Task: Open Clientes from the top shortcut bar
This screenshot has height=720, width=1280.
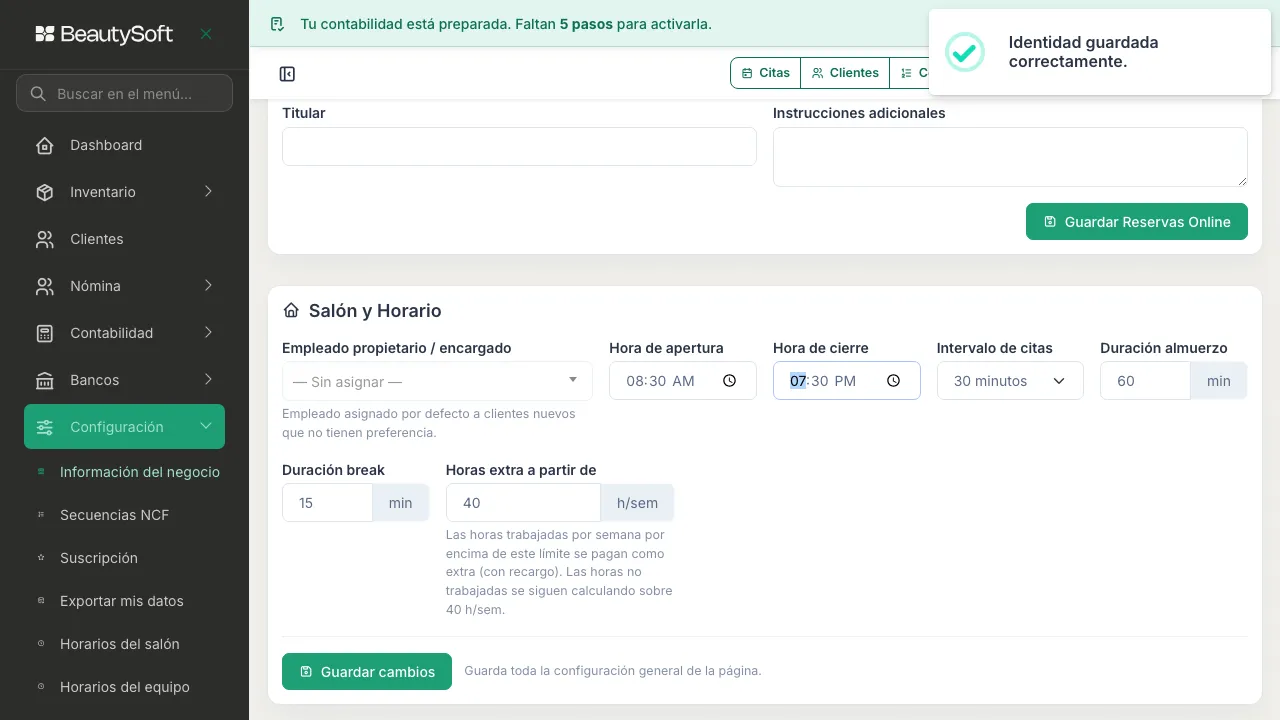Action: [x=845, y=73]
